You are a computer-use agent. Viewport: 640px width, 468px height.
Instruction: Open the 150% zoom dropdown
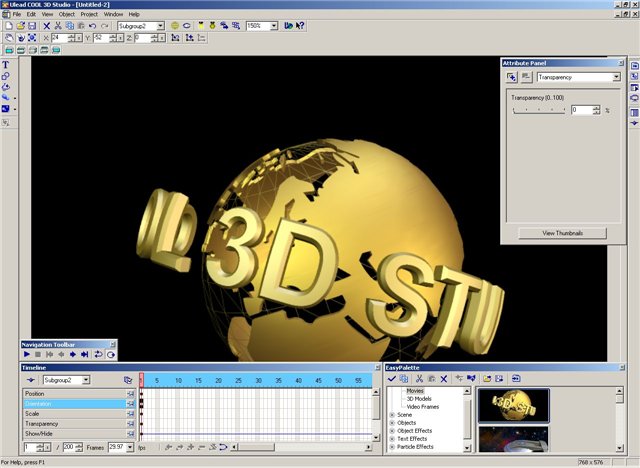(x=274, y=26)
